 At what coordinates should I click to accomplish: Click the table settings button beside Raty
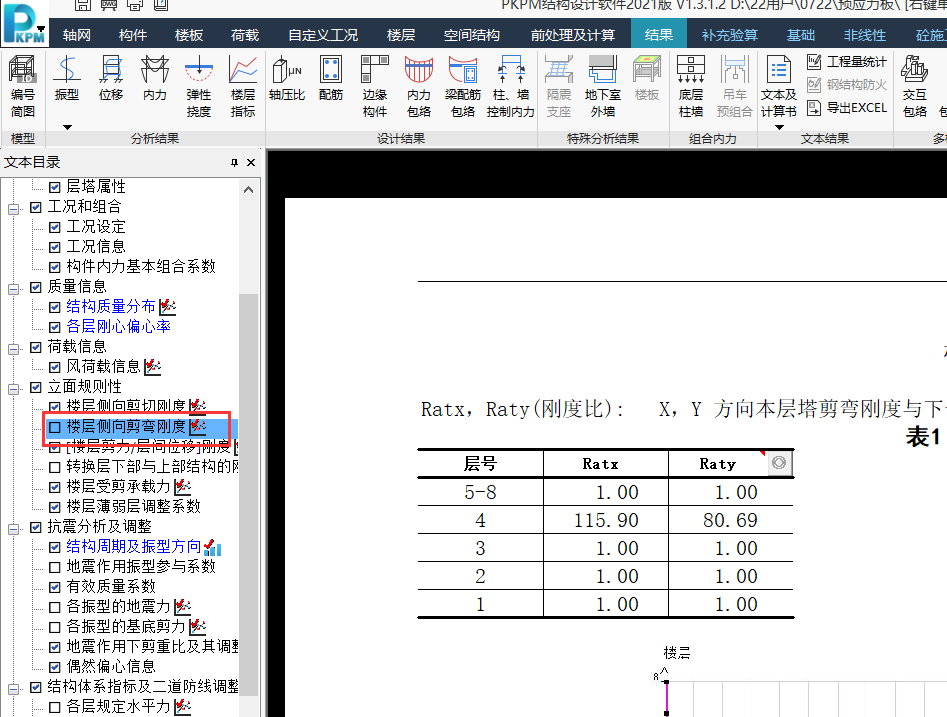coord(779,463)
